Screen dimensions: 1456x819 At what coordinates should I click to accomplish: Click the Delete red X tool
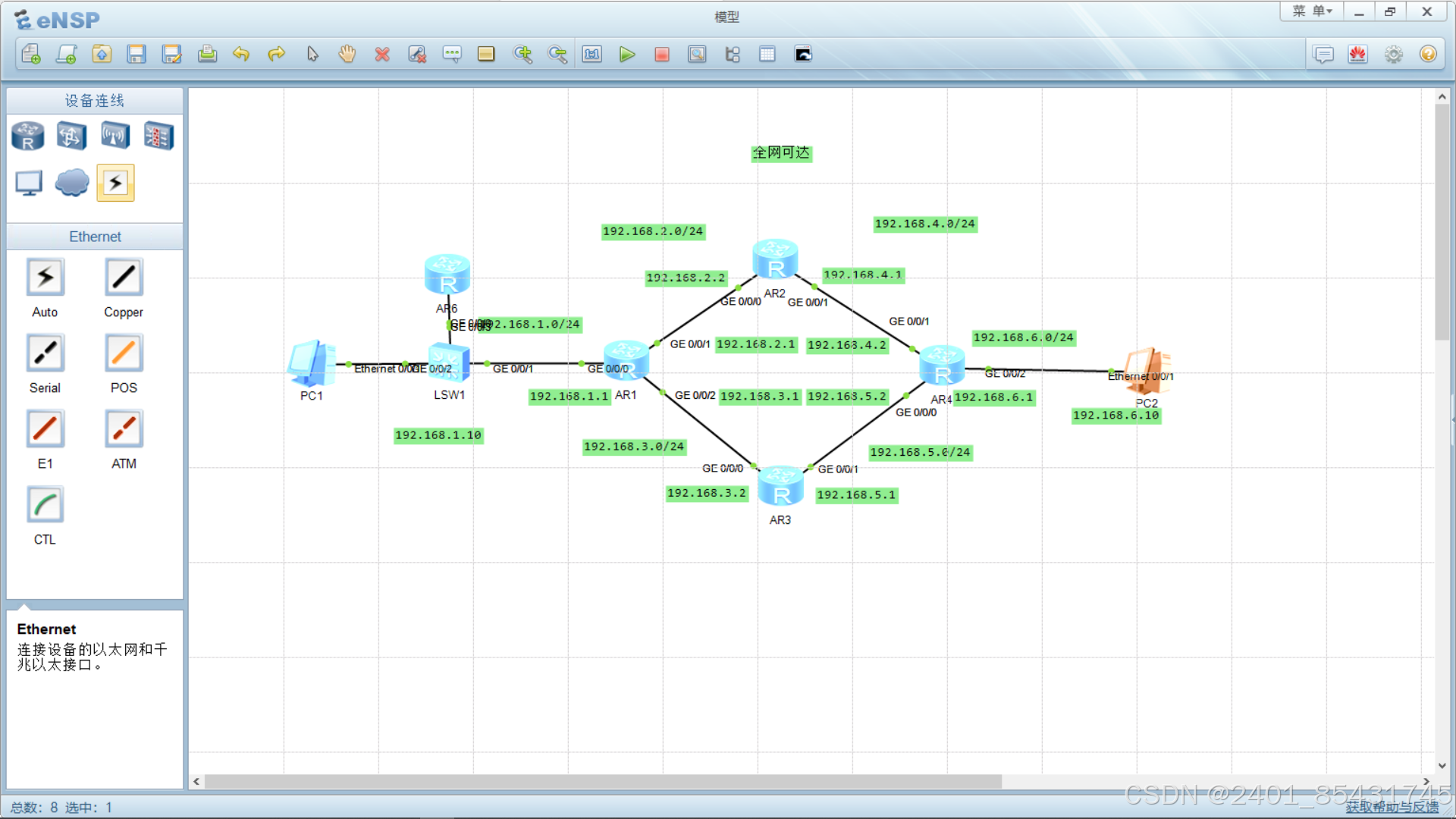pyautogui.click(x=382, y=55)
